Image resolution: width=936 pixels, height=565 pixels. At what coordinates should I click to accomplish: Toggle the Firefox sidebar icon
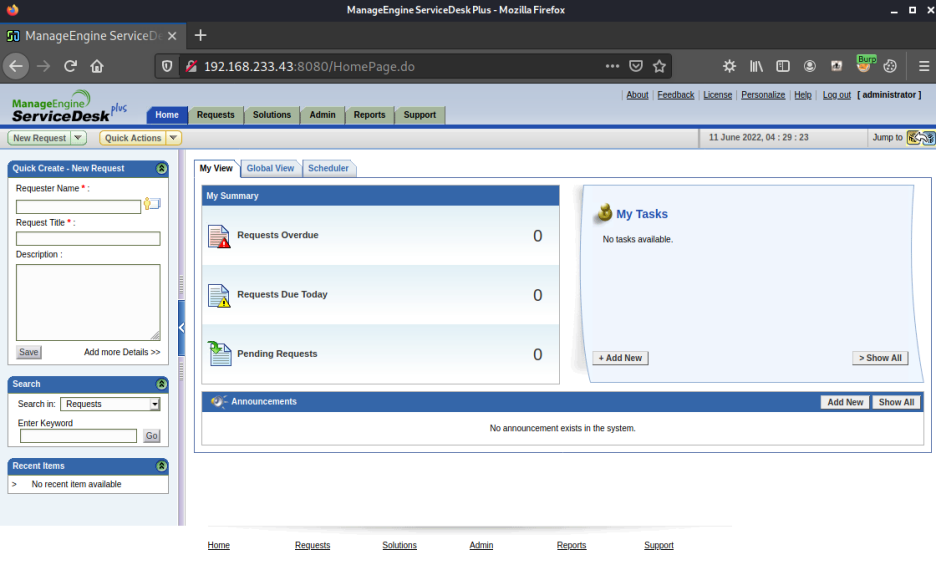[783, 66]
